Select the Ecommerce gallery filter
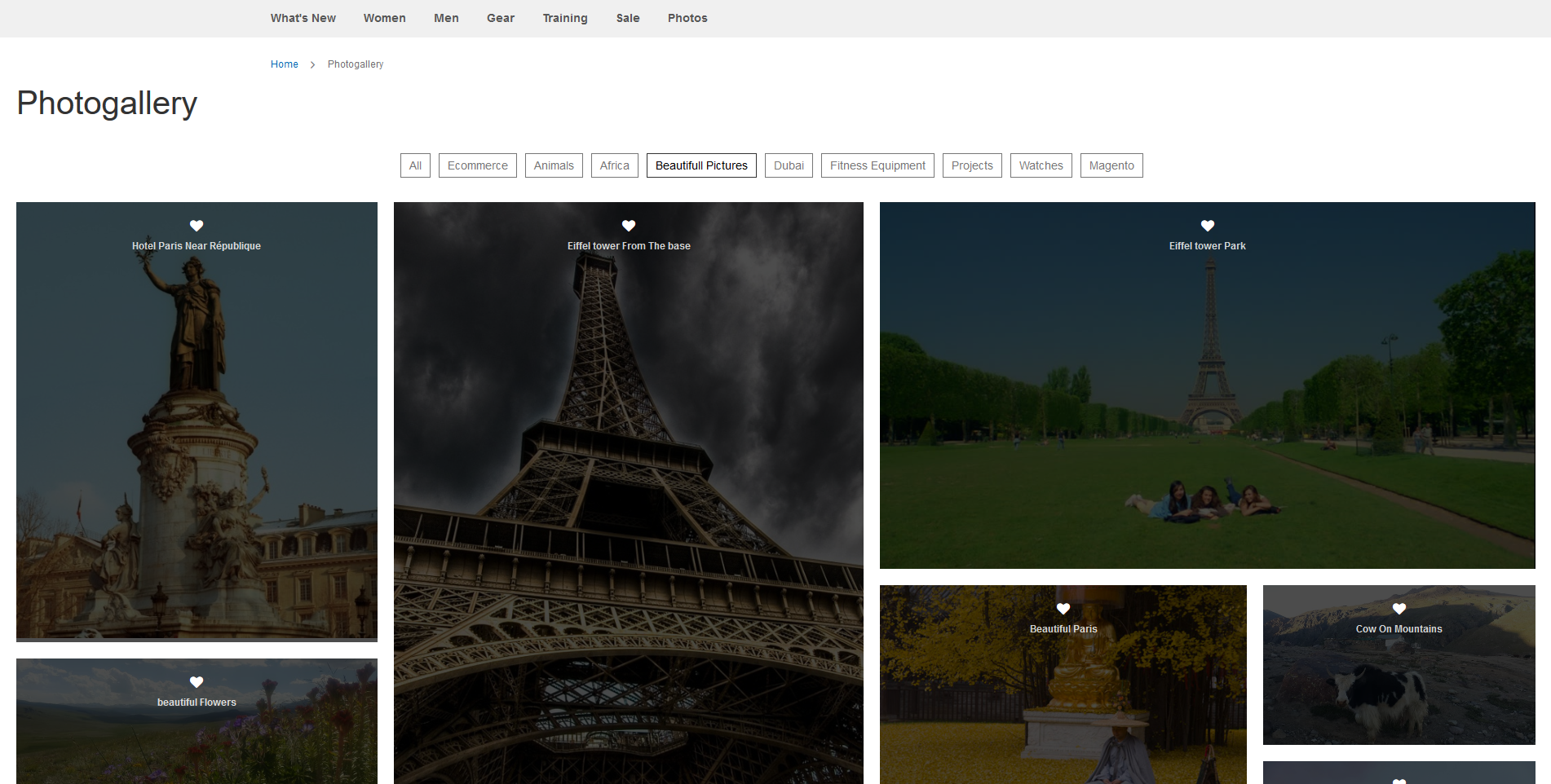 (x=478, y=165)
